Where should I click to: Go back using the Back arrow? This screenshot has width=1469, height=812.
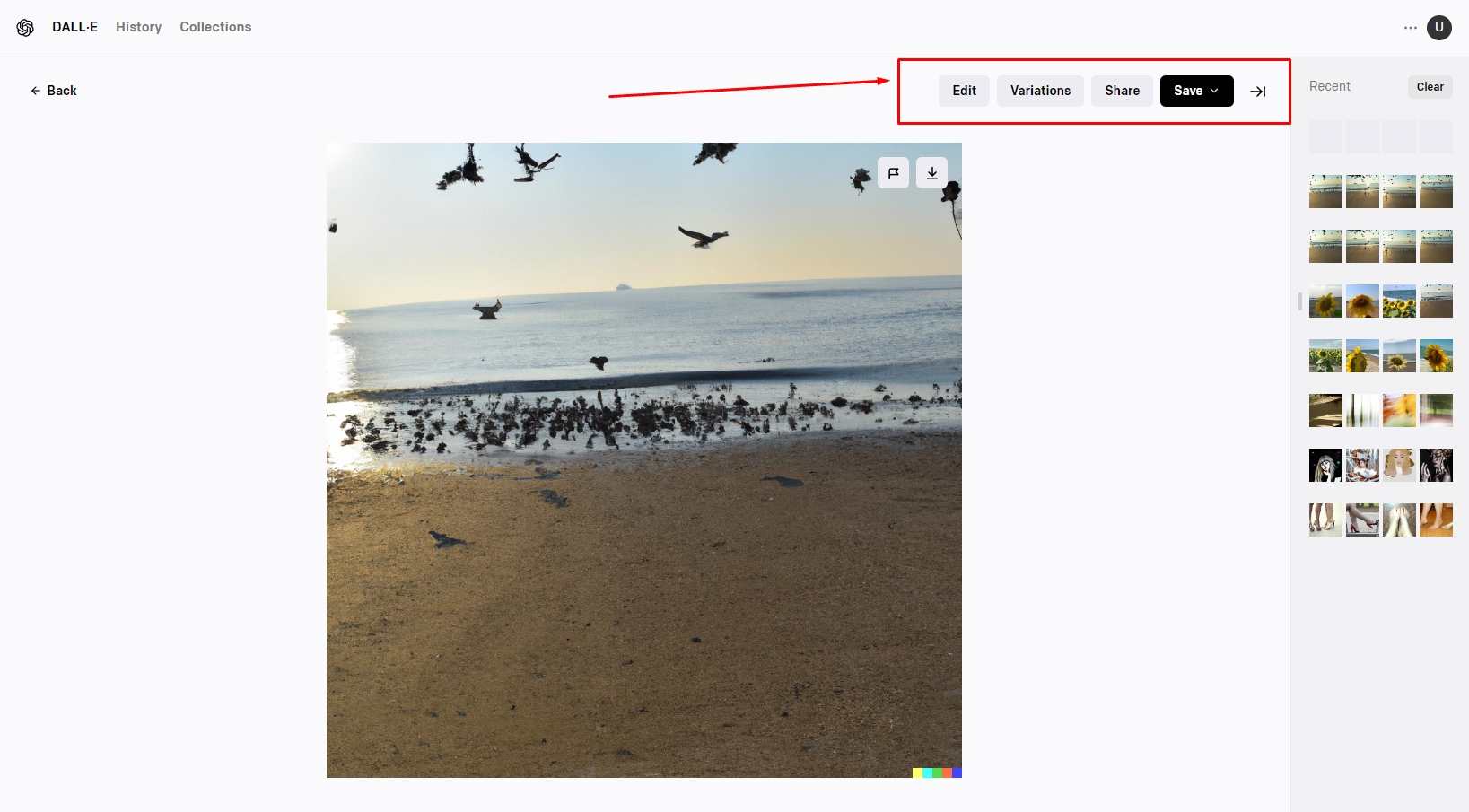(54, 91)
